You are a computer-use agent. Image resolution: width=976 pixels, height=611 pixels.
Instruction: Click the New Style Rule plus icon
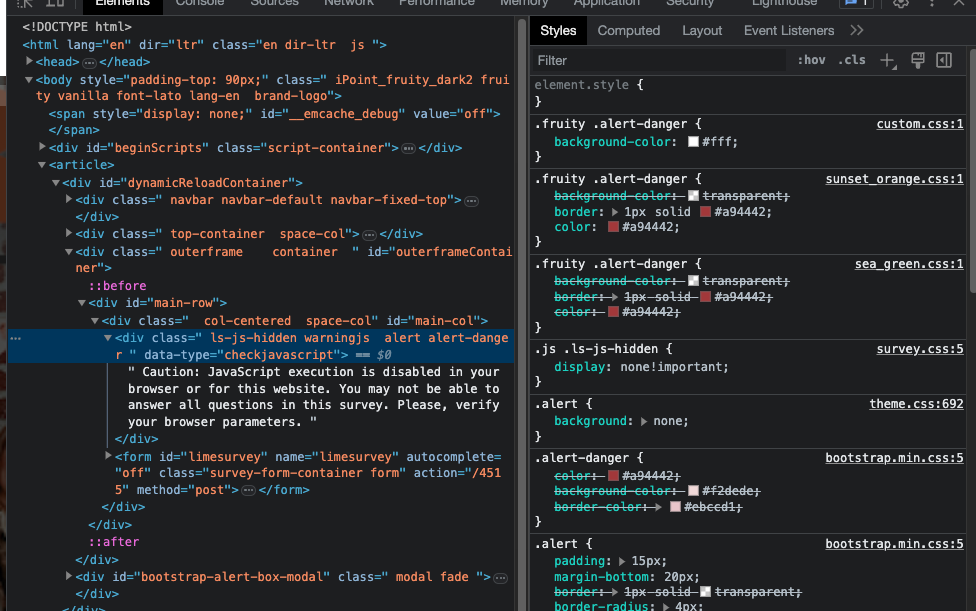tap(888, 61)
